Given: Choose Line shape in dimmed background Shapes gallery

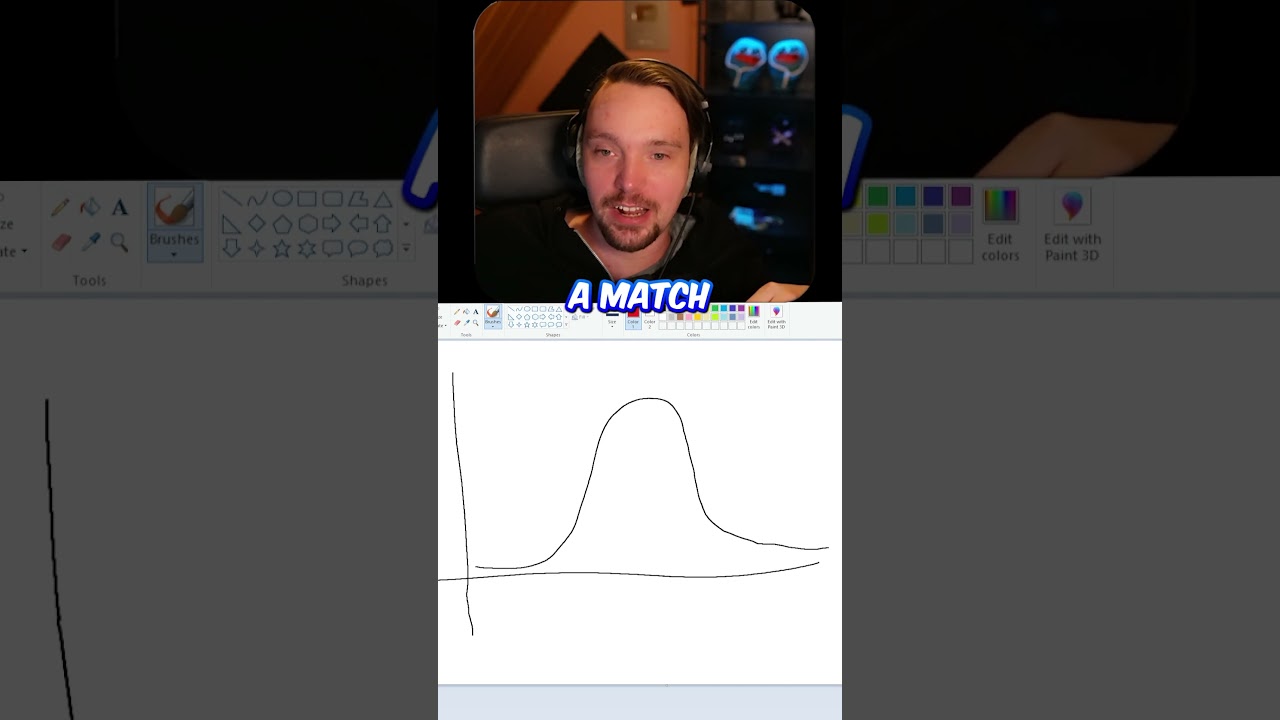Looking at the screenshot, I should (232, 198).
